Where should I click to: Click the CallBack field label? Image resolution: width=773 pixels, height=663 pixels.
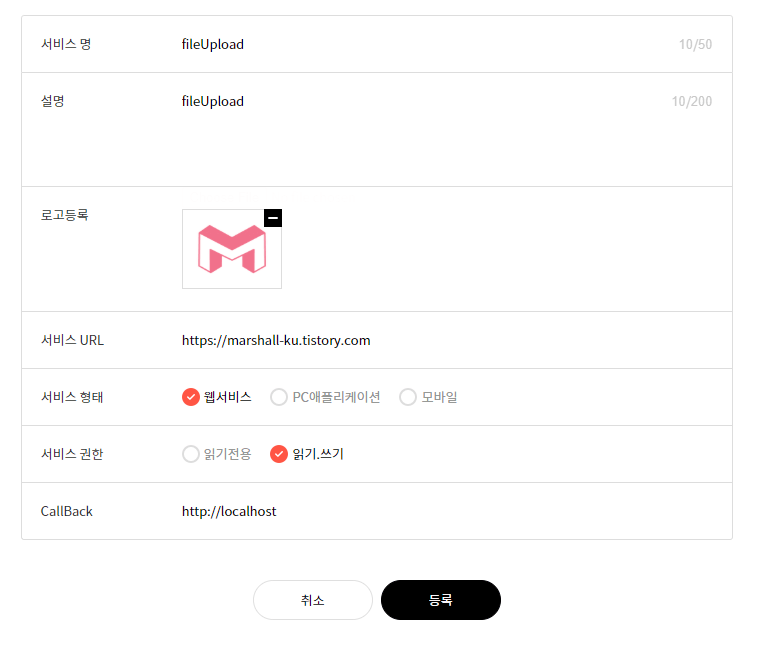tap(67, 511)
